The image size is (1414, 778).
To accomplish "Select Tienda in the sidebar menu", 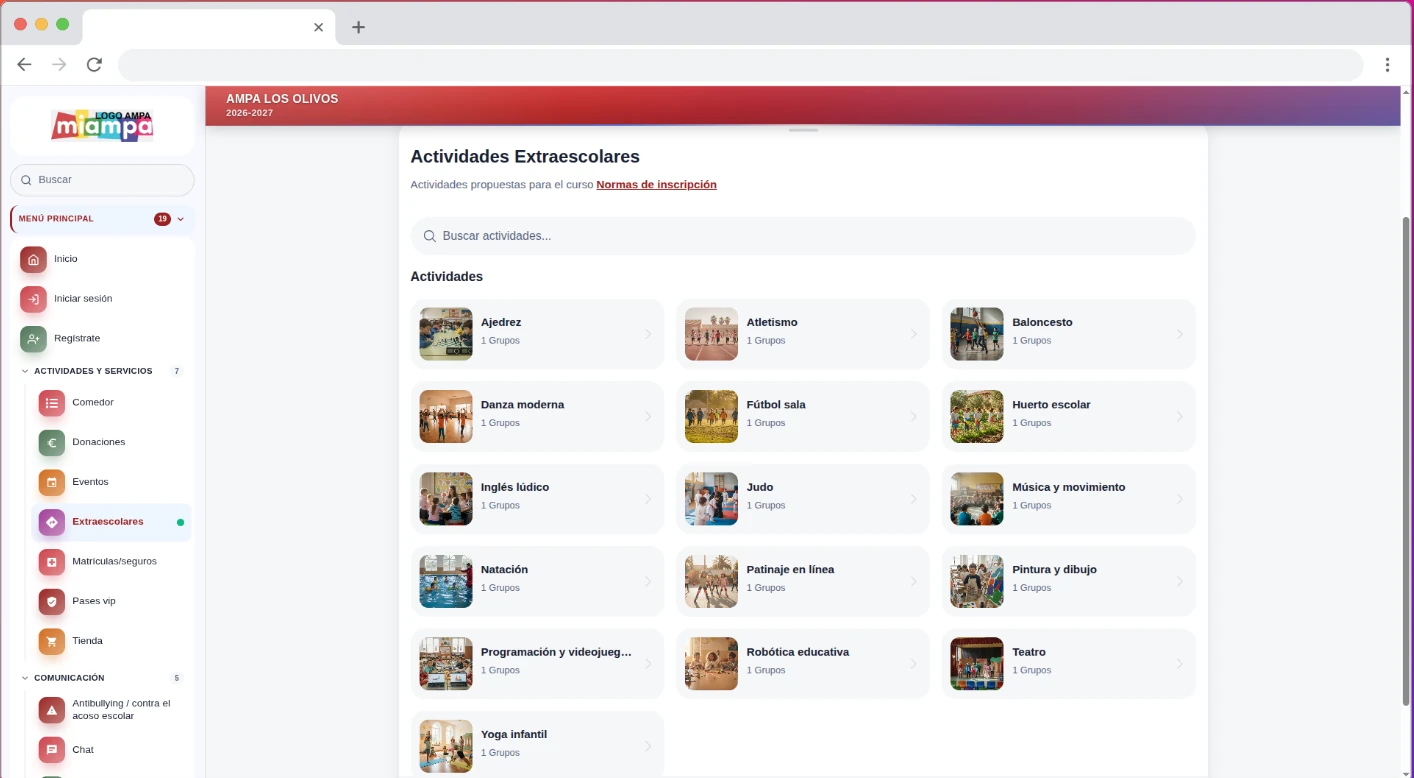I will coord(111,641).
